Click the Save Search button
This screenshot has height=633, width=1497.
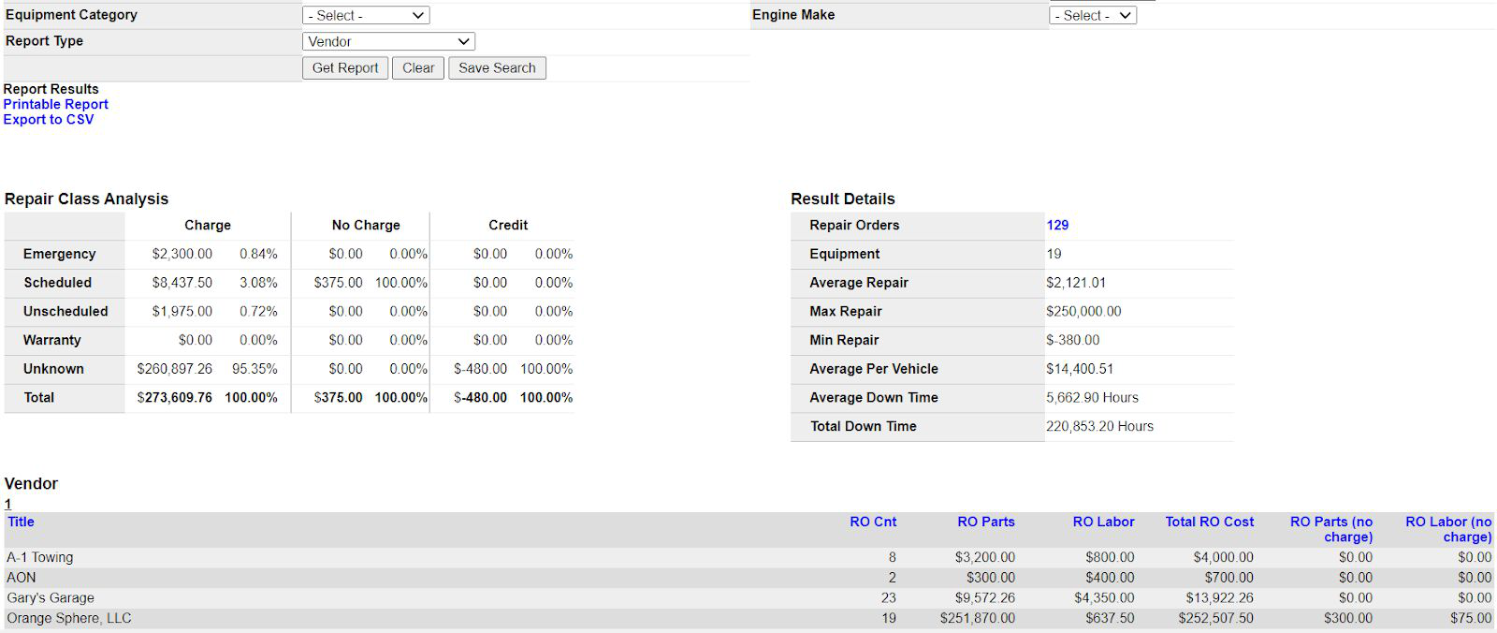pos(497,68)
